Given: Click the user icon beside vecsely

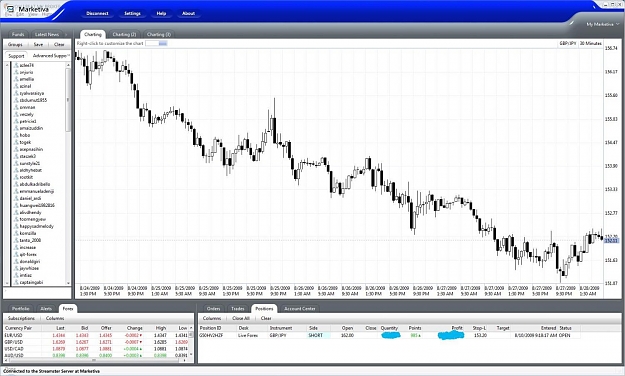Looking at the screenshot, I should coord(16,114).
